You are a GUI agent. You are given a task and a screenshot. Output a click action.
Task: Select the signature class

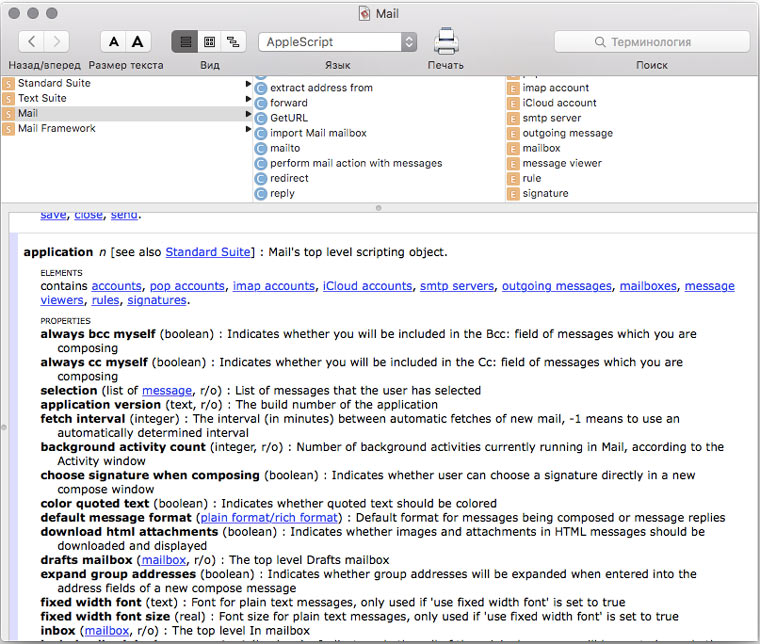pos(545,193)
